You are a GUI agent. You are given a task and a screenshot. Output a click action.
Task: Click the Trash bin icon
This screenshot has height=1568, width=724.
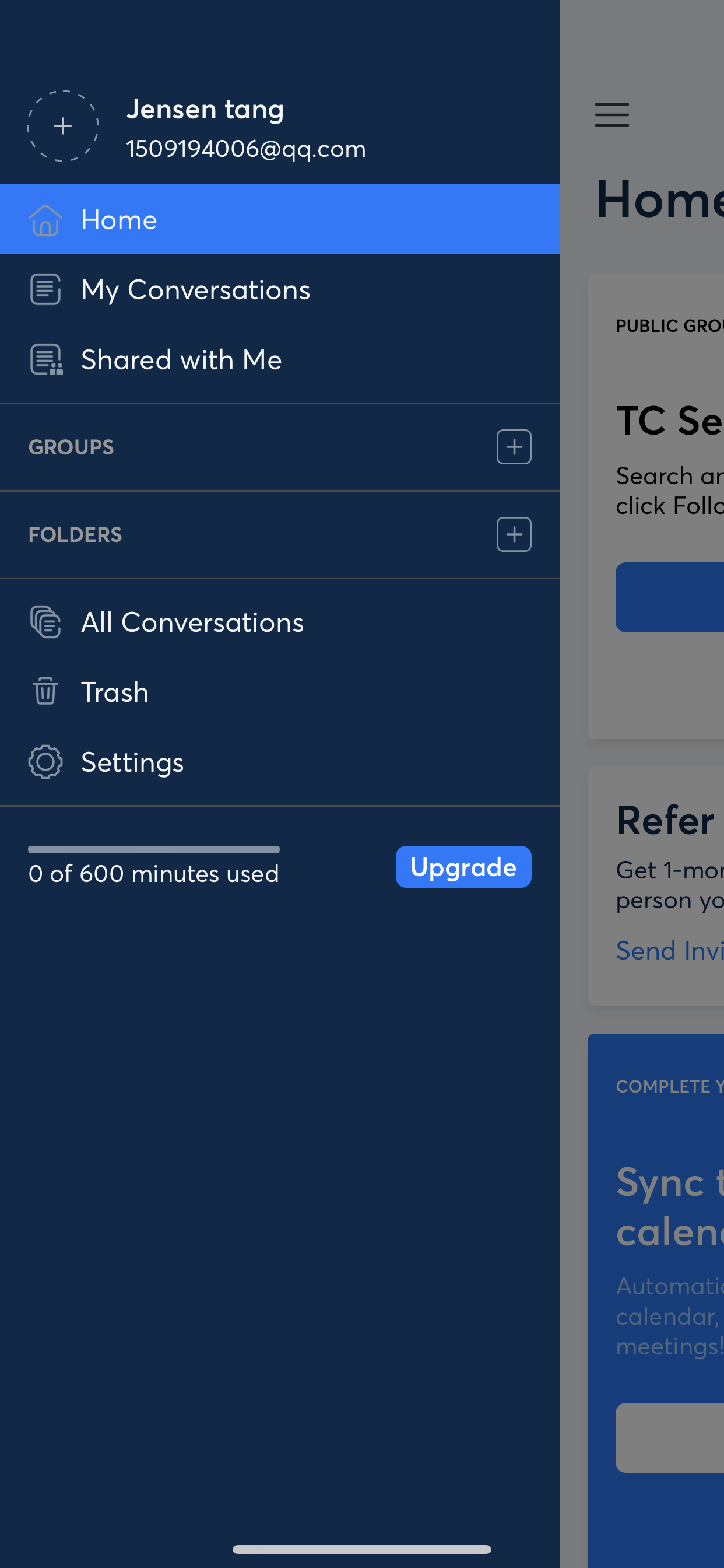click(45, 691)
